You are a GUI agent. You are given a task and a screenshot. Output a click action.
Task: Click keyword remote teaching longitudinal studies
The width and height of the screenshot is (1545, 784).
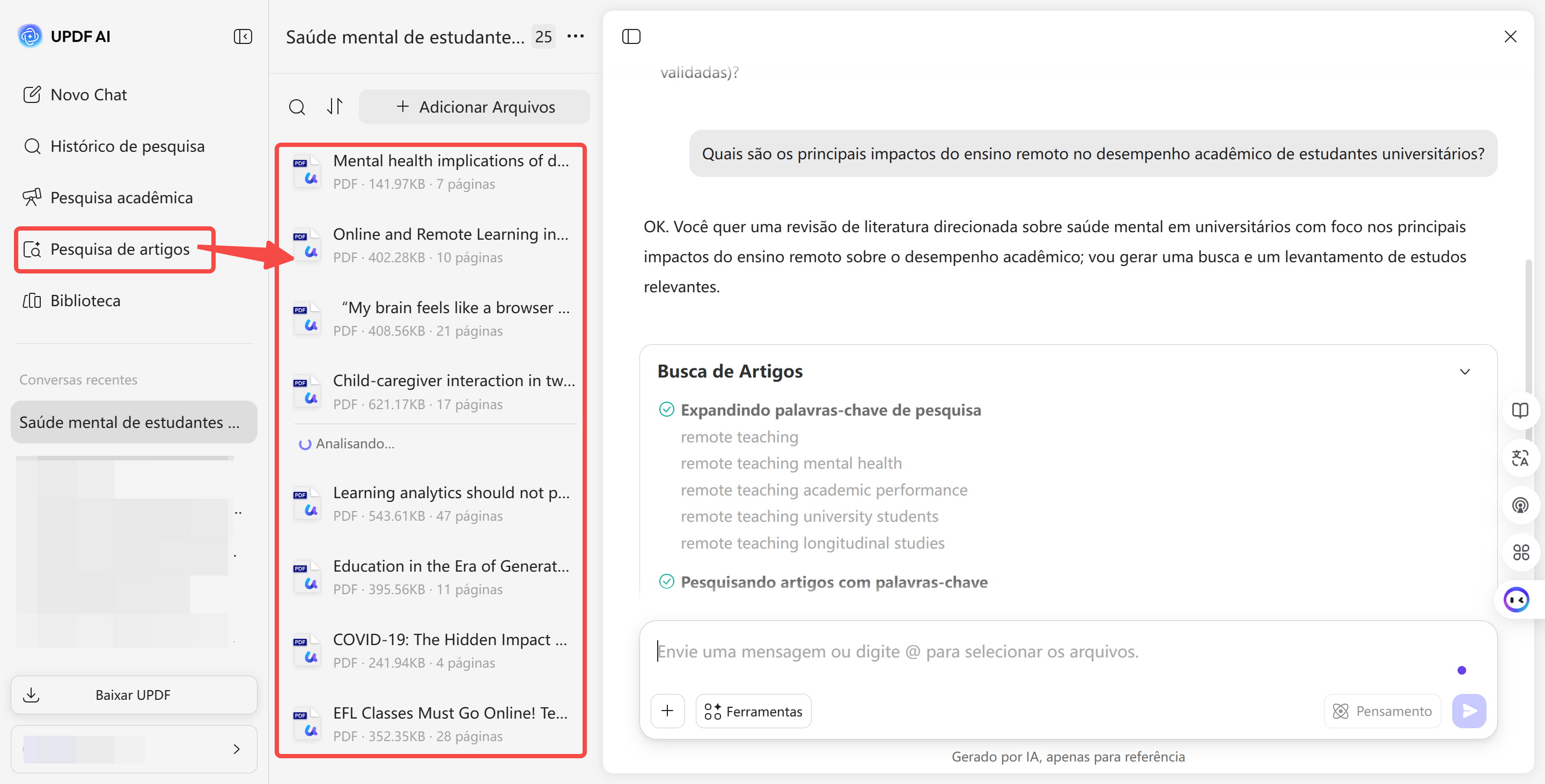coord(812,543)
